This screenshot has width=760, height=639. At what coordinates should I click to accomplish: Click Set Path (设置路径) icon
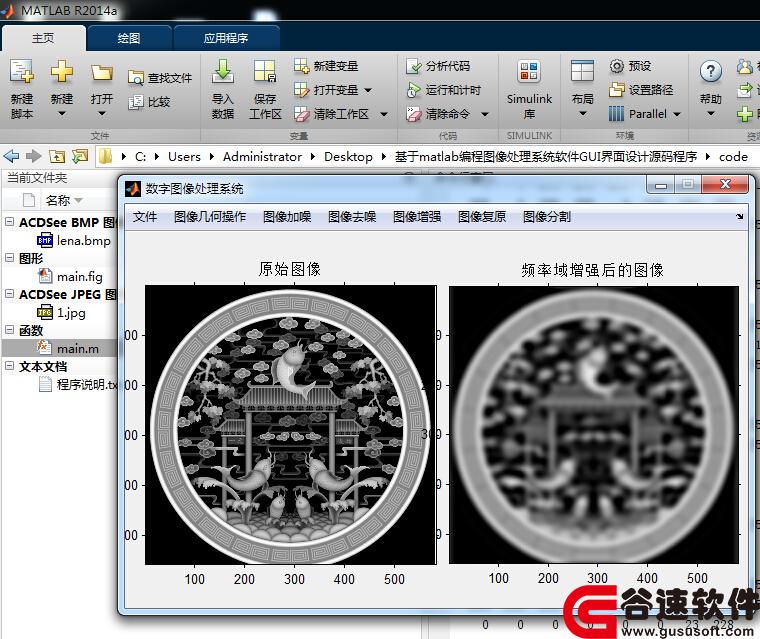[x=617, y=90]
